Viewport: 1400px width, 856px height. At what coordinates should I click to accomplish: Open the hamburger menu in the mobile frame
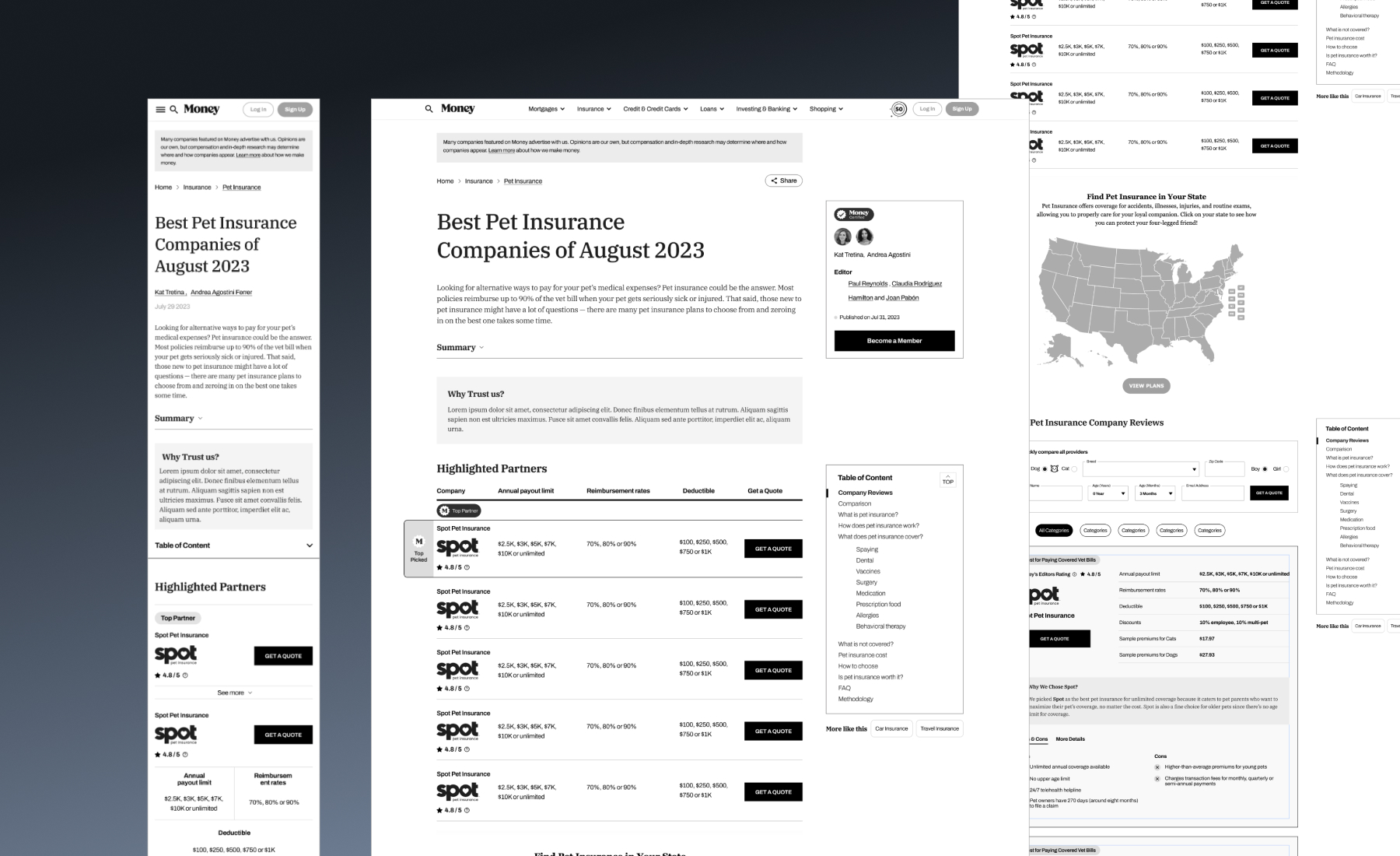(161, 110)
